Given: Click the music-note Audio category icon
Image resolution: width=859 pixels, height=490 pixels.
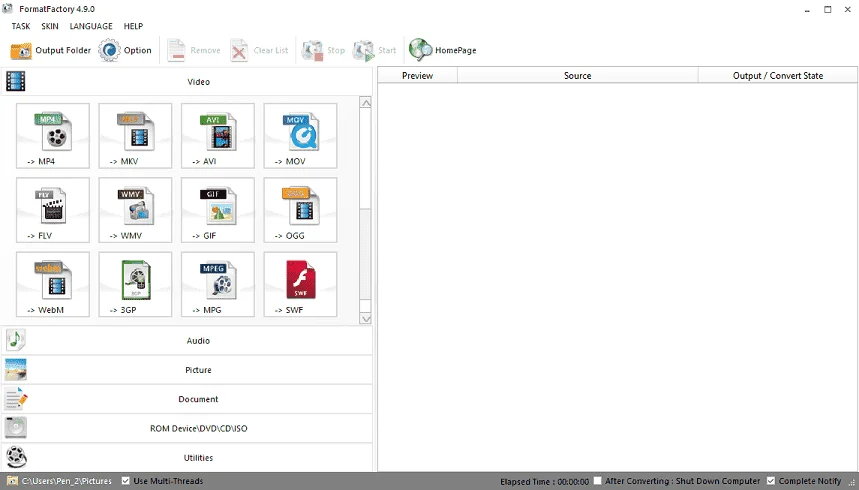Looking at the screenshot, I should pyautogui.click(x=15, y=340).
